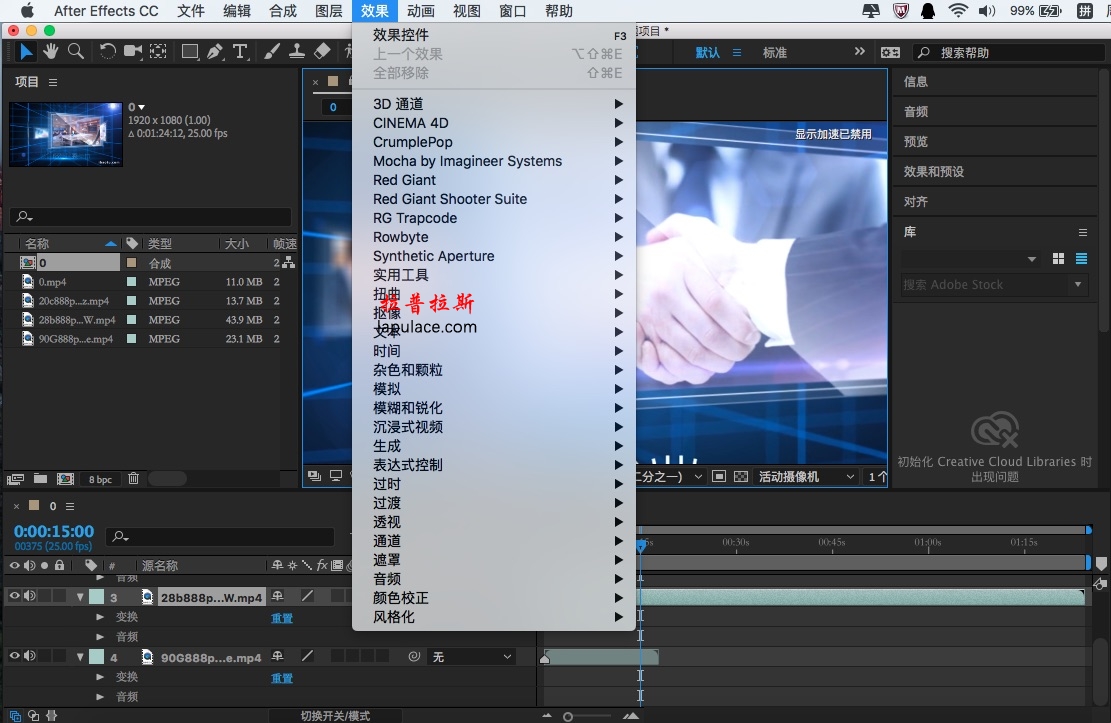Switch library to grid view
1111x723 pixels.
(1059, 259)
